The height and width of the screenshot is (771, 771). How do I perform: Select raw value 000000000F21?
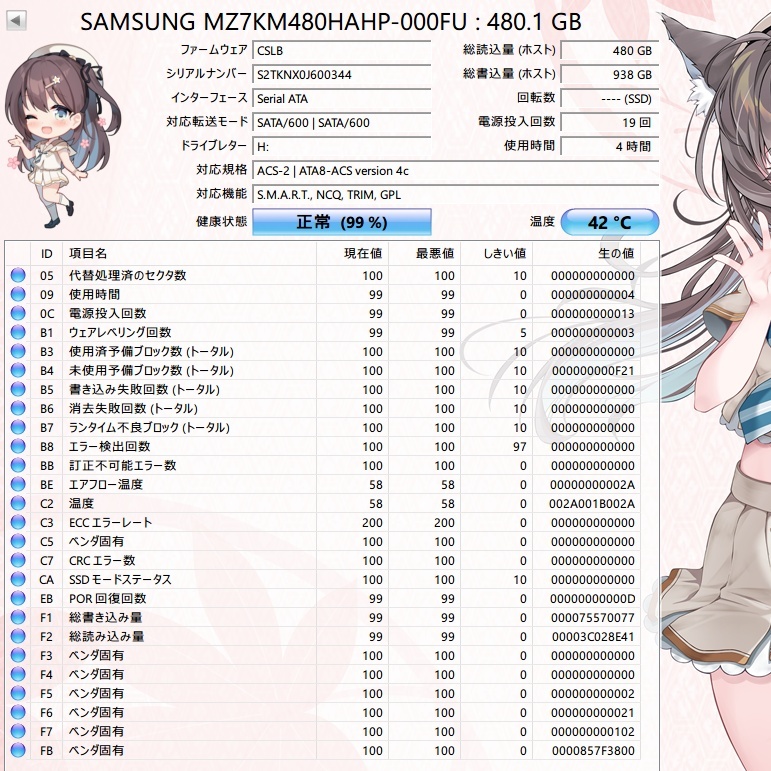[x=593, y=371]
